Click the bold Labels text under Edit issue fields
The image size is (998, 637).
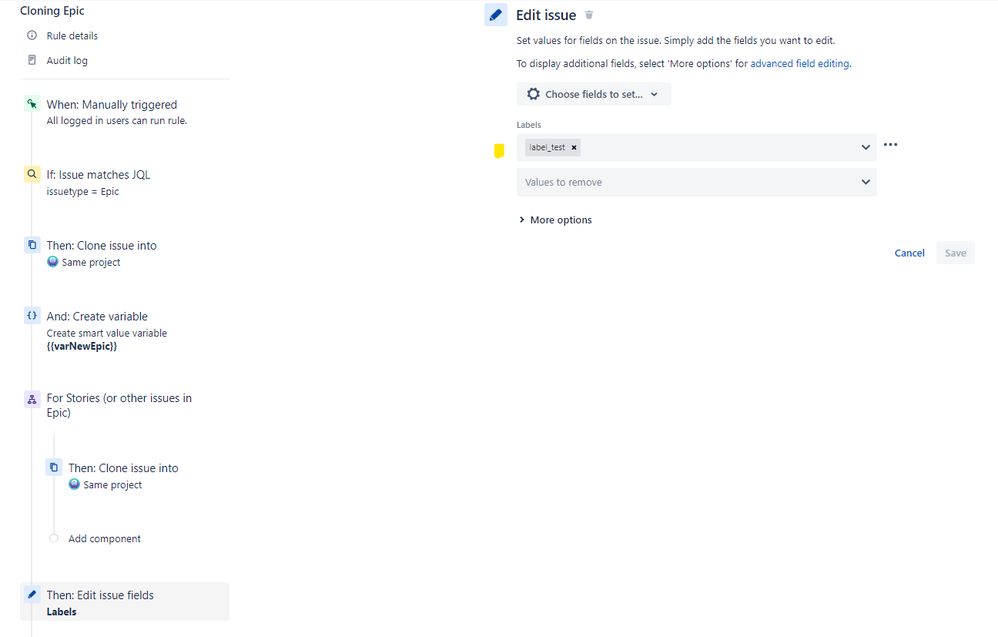pyautogui.click(x=61, y=612)
